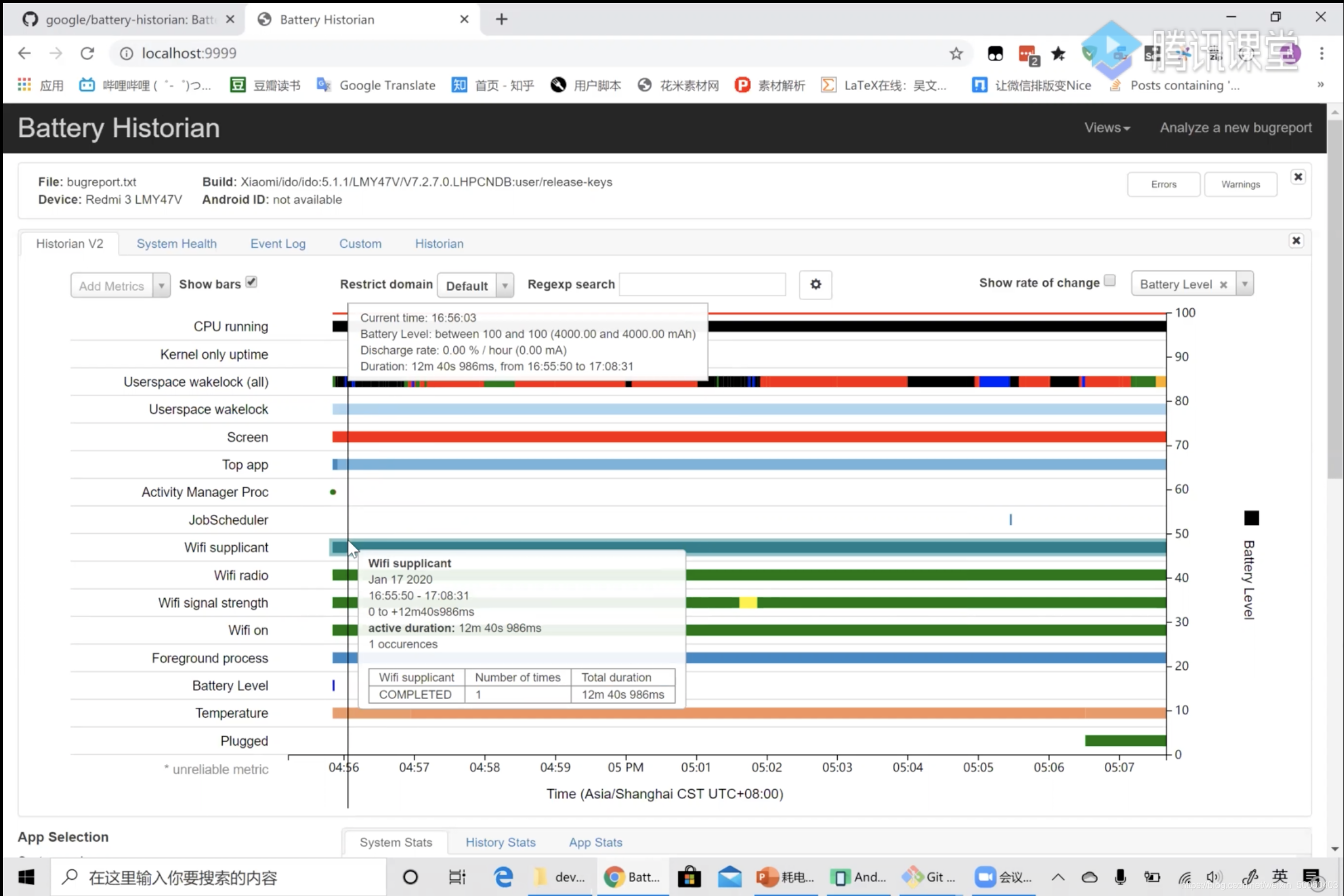Close the file info panel
The image size is (1344, 896).
click(1298, 177)
